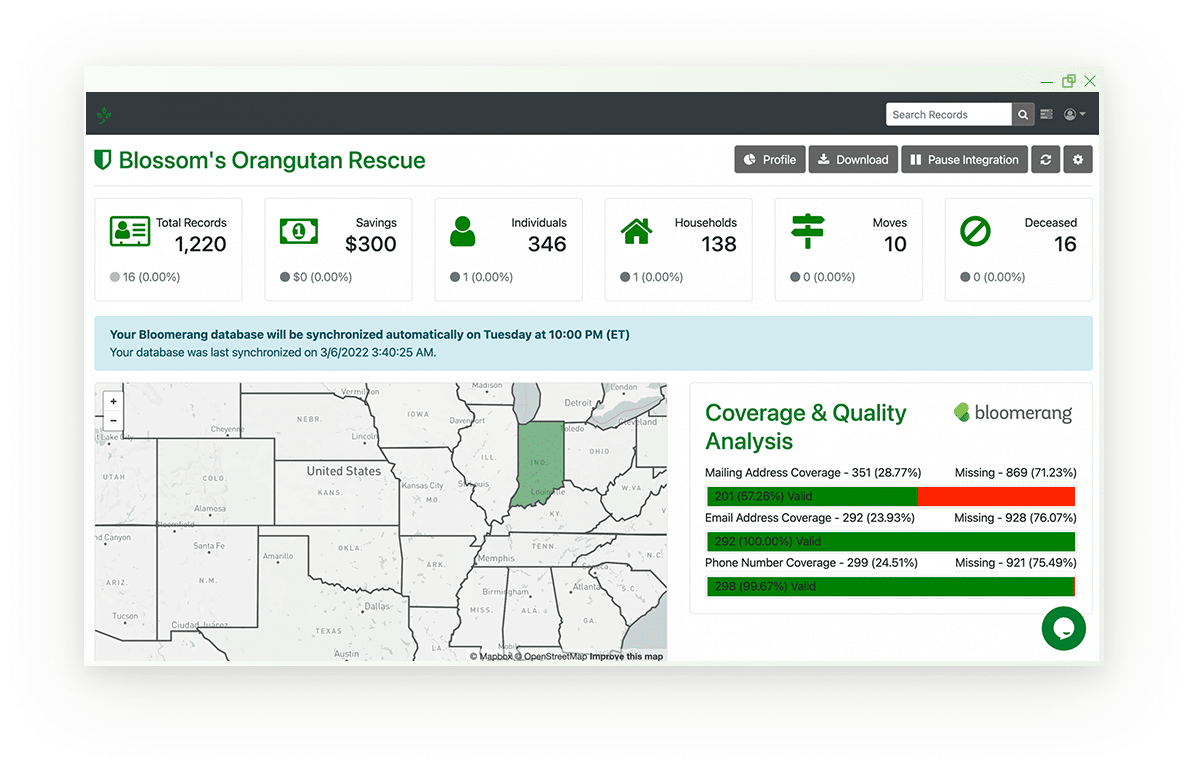1188x768 pixels.
Task: Click the window minimize icon
Action: 1047,82
